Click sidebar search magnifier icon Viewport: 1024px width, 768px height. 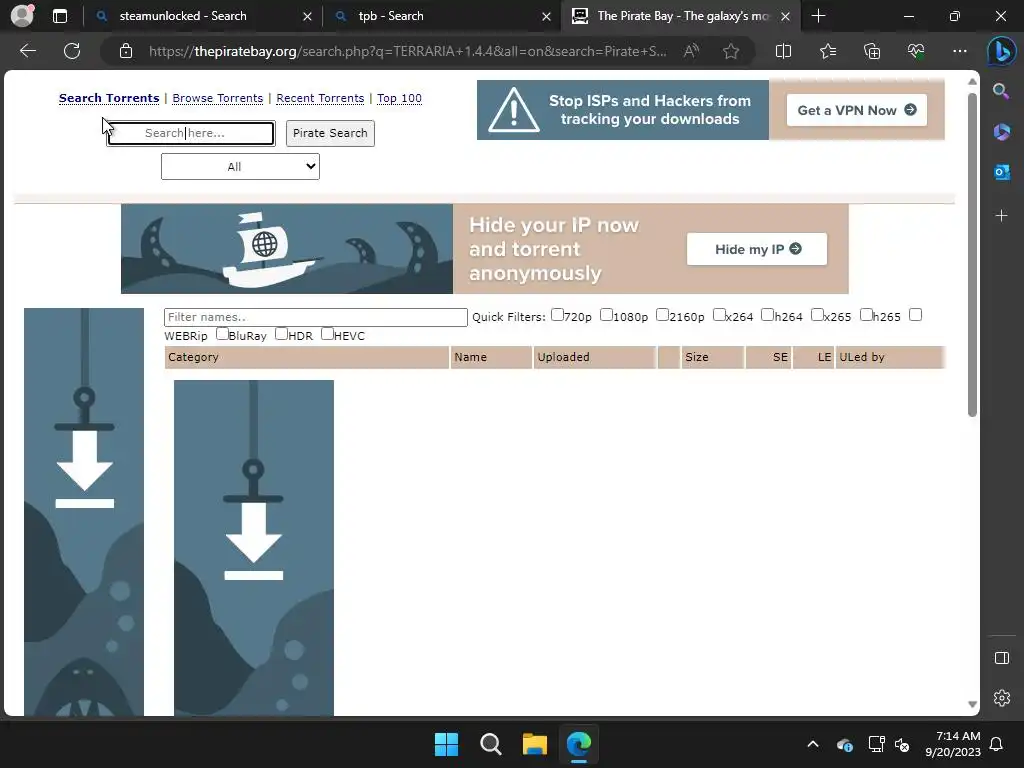[1001, 91]
